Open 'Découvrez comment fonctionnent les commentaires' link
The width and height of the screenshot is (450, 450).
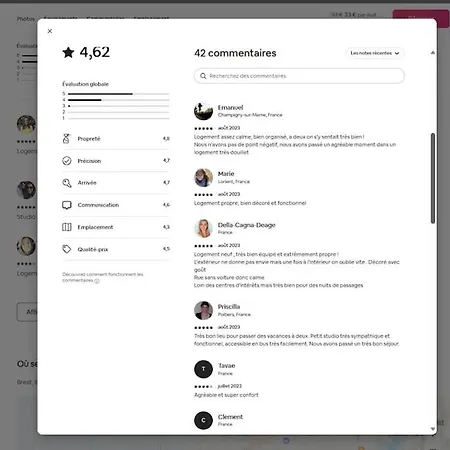[x=103, y=277]
